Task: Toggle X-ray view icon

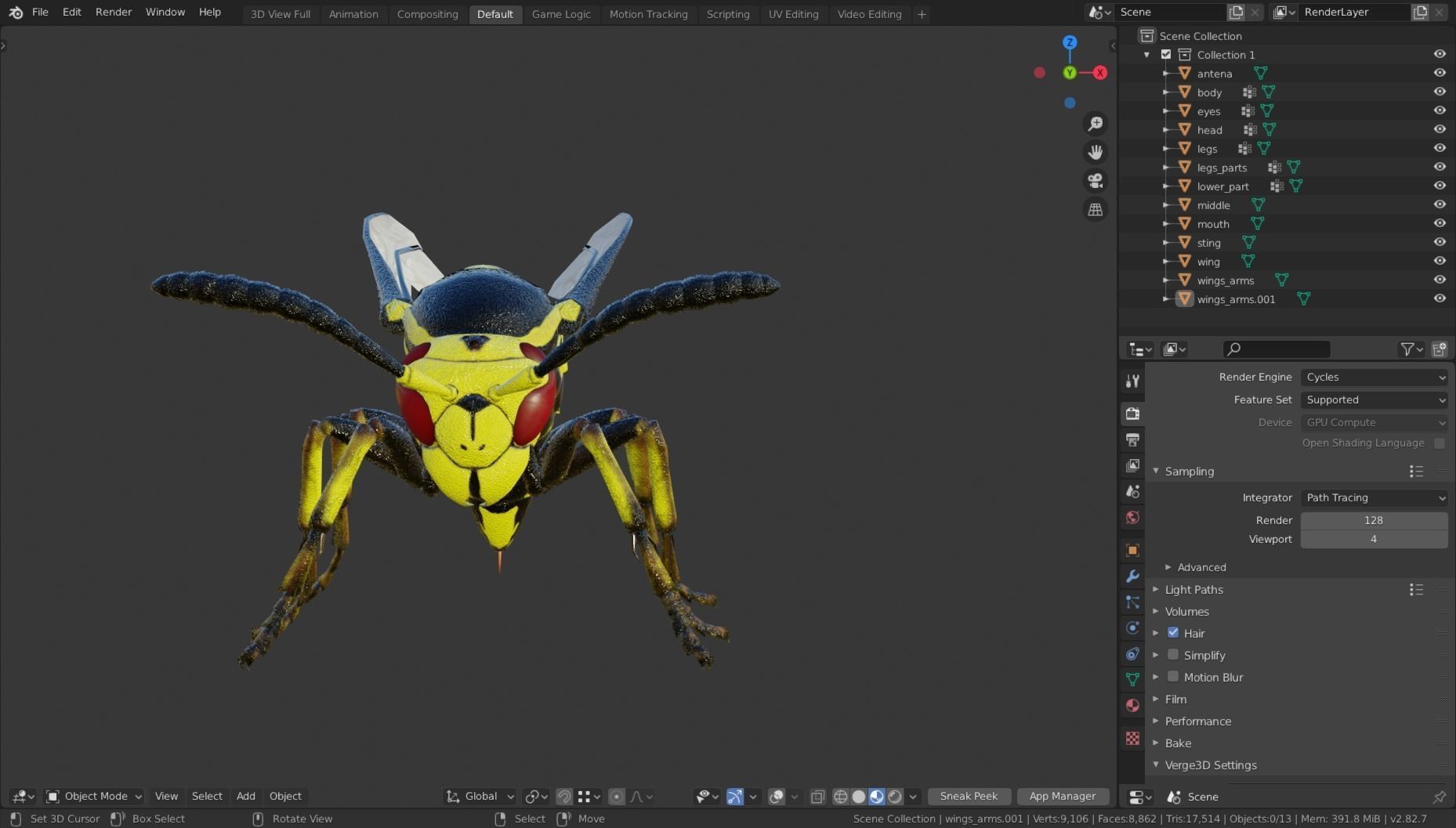Action: [x=817, y=797]
